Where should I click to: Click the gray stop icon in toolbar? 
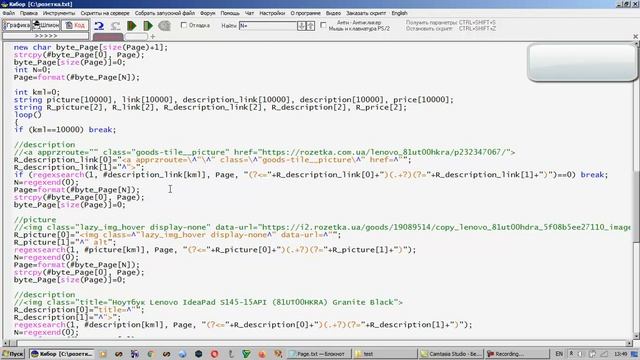164,26
